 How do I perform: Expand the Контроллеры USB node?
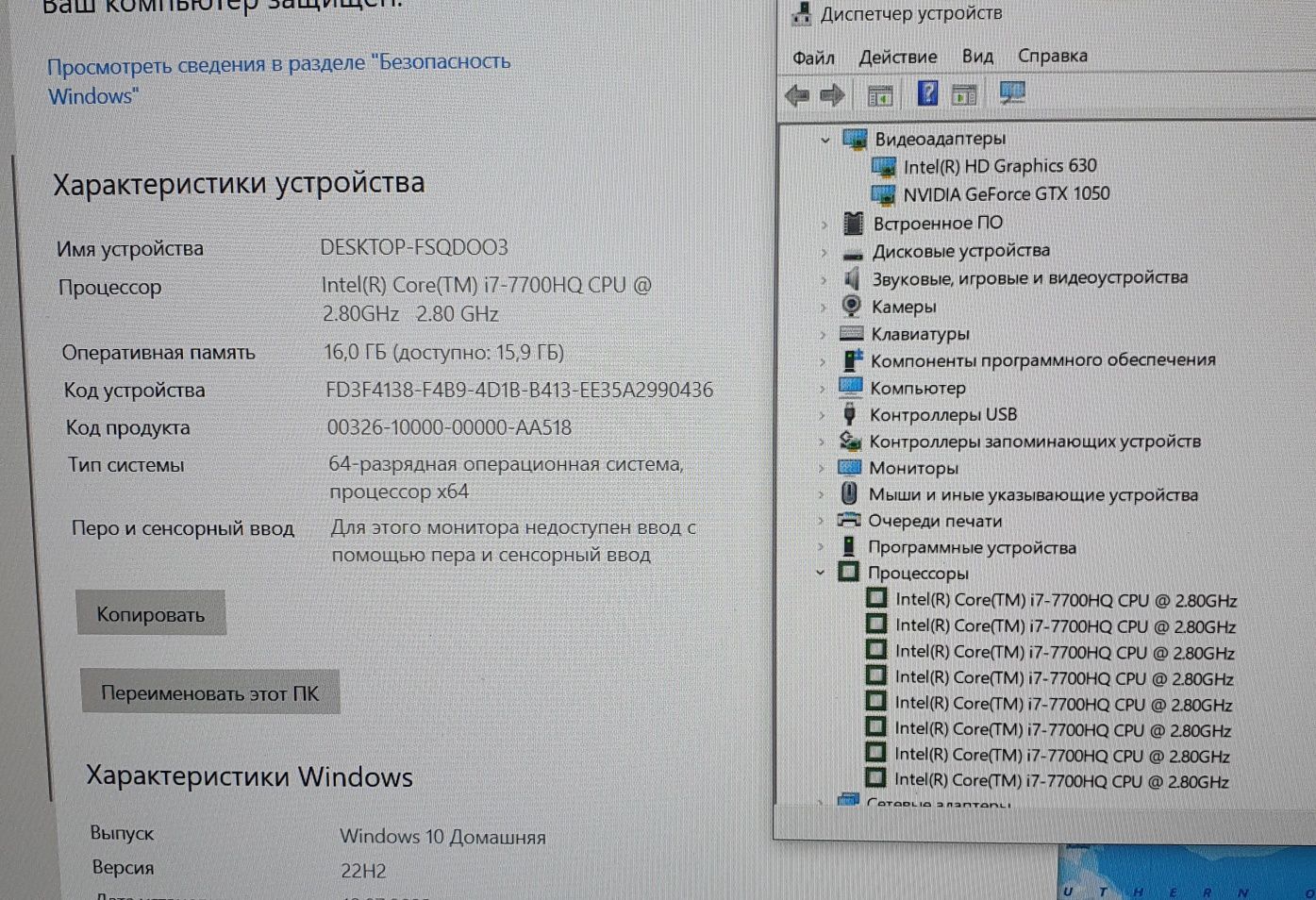tap(822, 415)
